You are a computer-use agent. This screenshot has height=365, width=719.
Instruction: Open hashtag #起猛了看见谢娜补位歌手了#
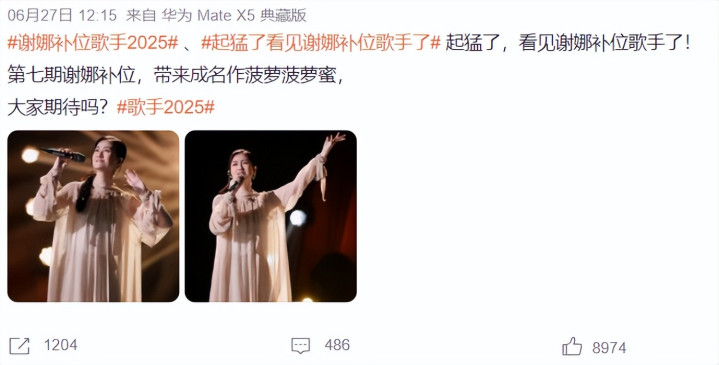click(321, 43)
